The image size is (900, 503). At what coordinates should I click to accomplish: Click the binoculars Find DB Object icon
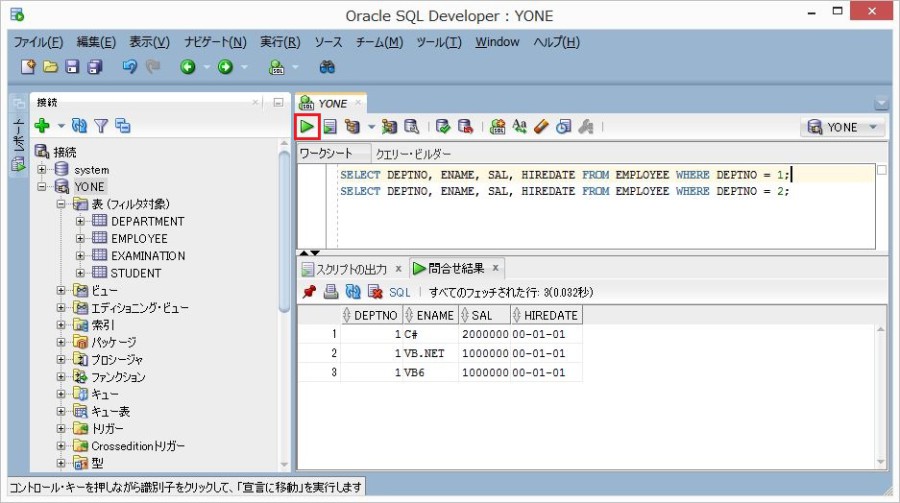pos(327,67)
